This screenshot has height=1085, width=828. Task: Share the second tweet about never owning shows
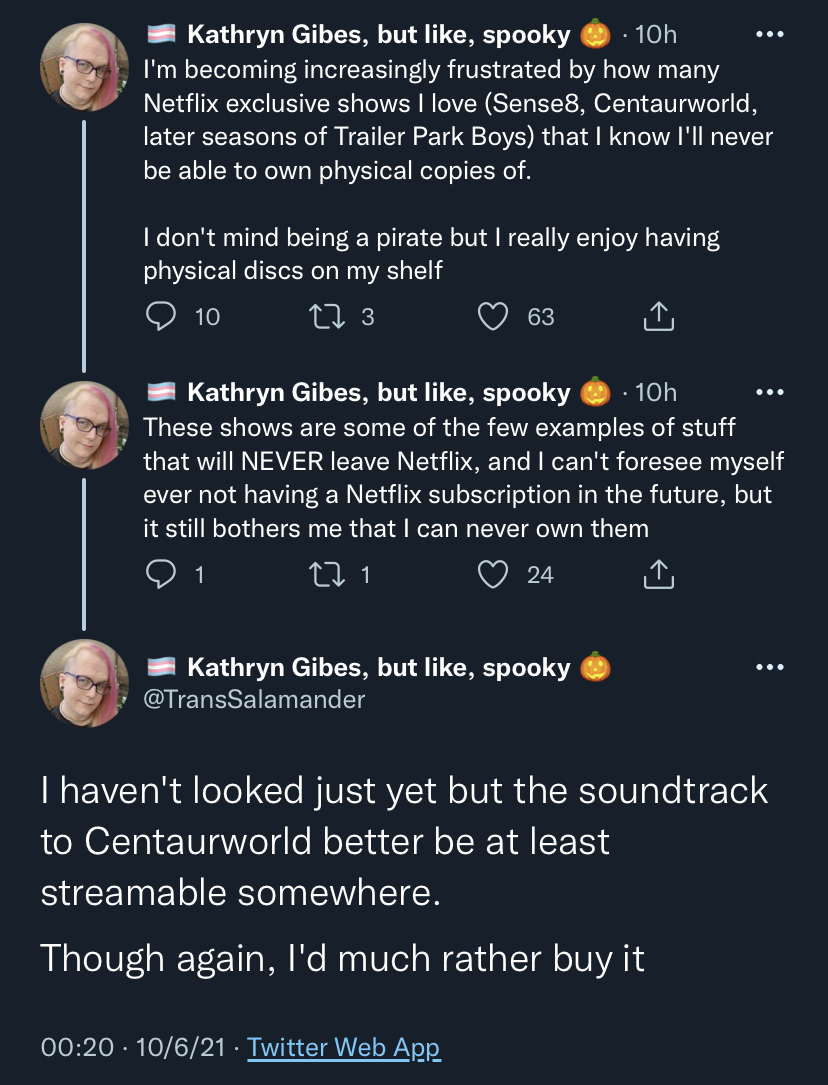[x=659, y=575]
